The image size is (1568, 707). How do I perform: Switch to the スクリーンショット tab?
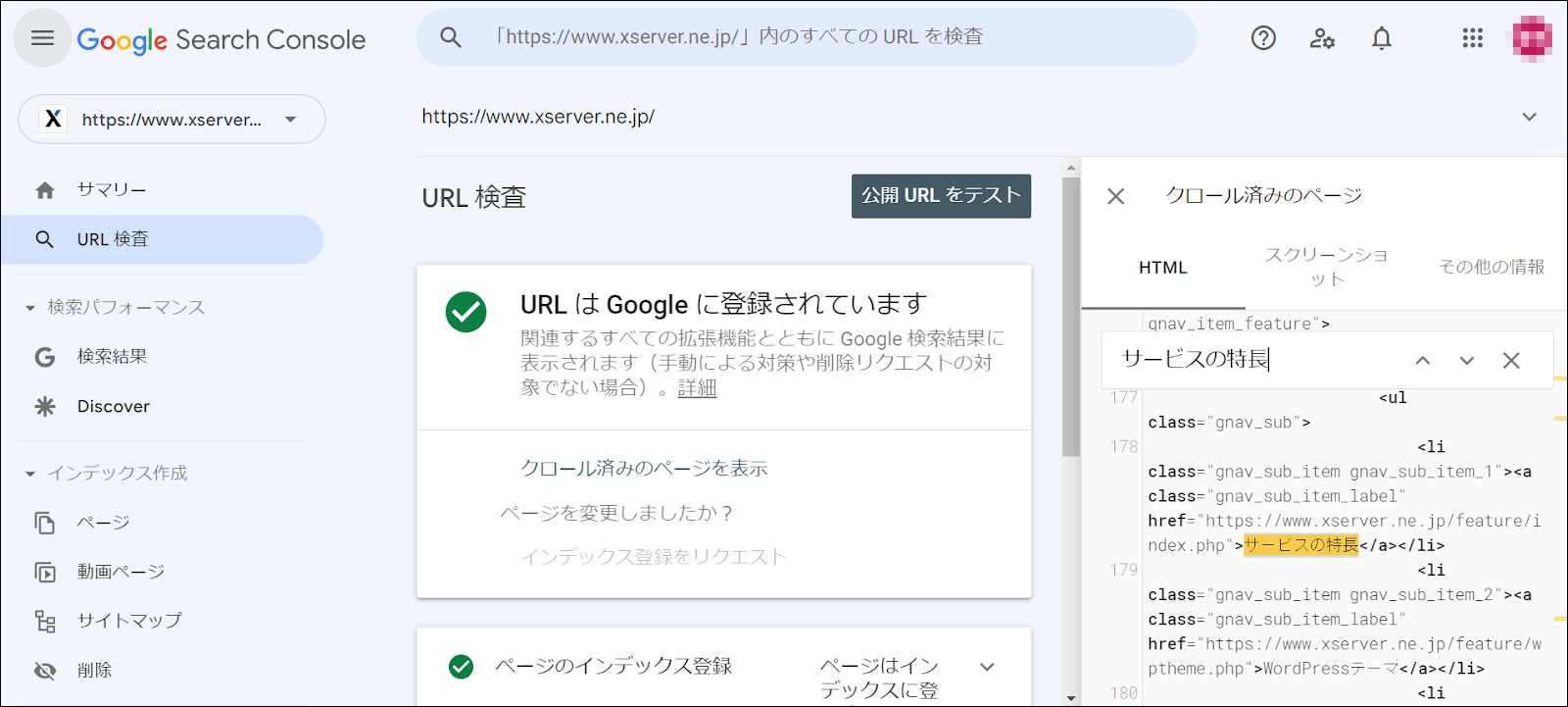[x=1326, y=267]
